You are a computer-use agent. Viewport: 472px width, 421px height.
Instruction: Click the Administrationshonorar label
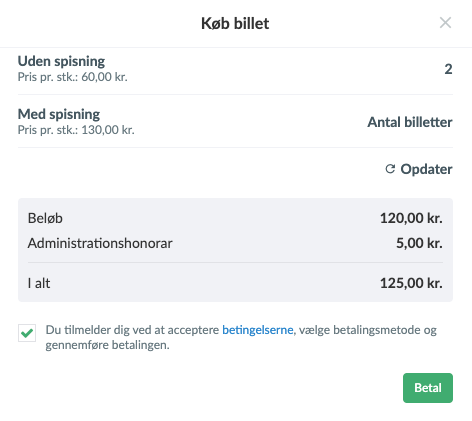tap(100, 243)
